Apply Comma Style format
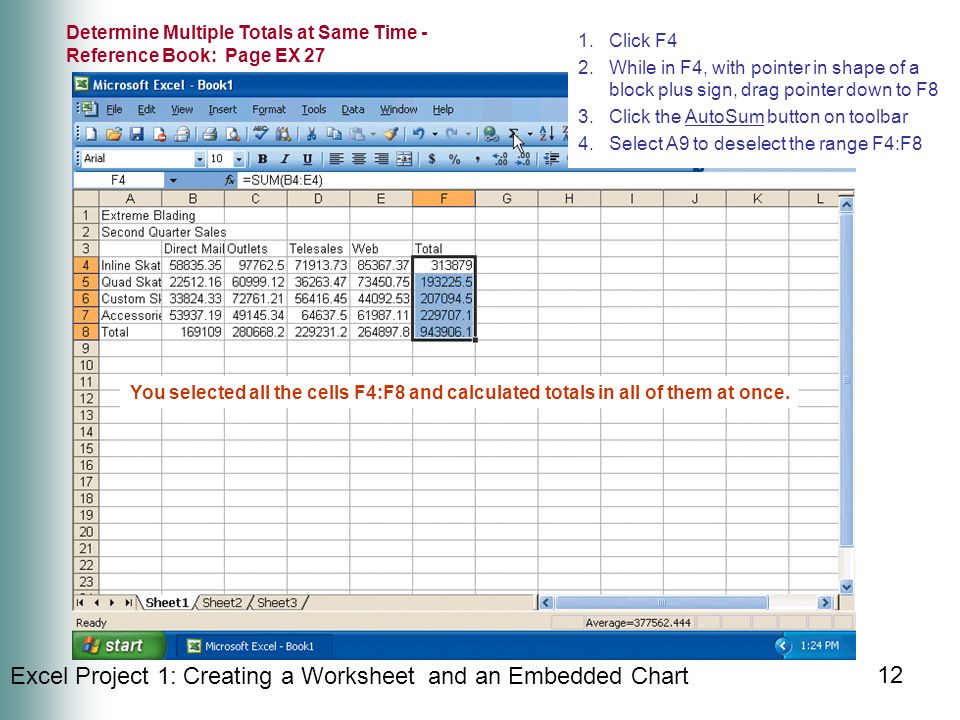The width and height of the screenshot is (960, 720). (x=477, y=159)
